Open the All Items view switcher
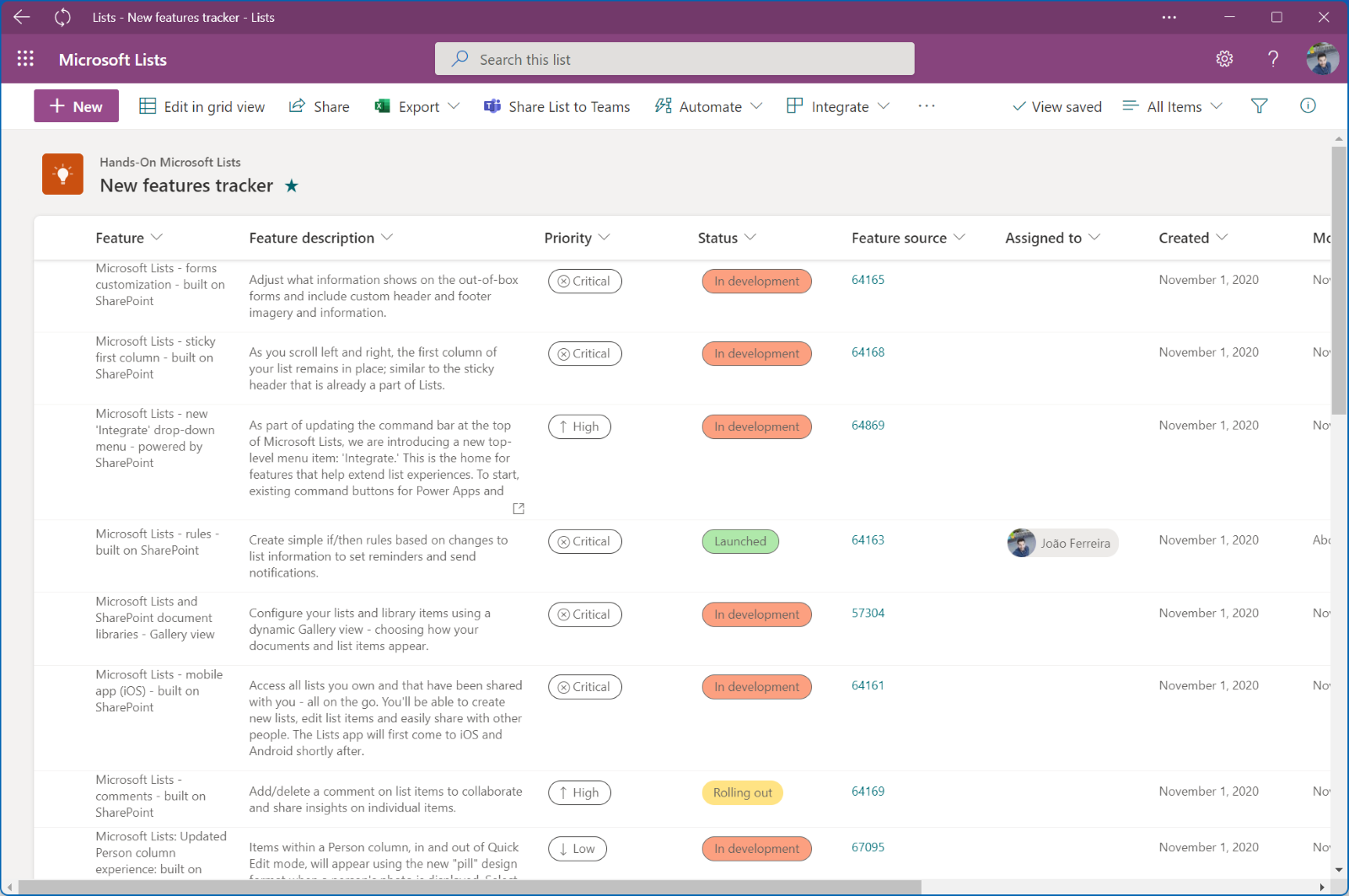The height and width of the screenshot is (896, 1349). [1172, 106]
